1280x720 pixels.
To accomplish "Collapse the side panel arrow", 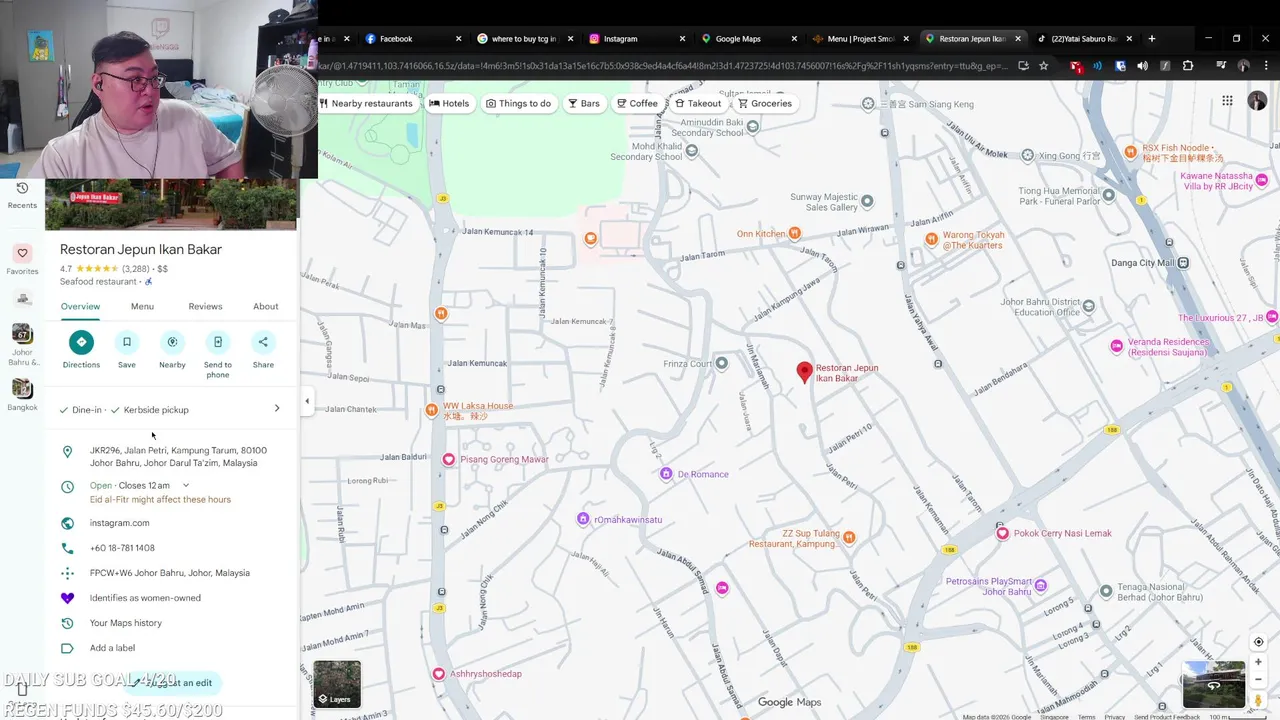I will [307, 401].
